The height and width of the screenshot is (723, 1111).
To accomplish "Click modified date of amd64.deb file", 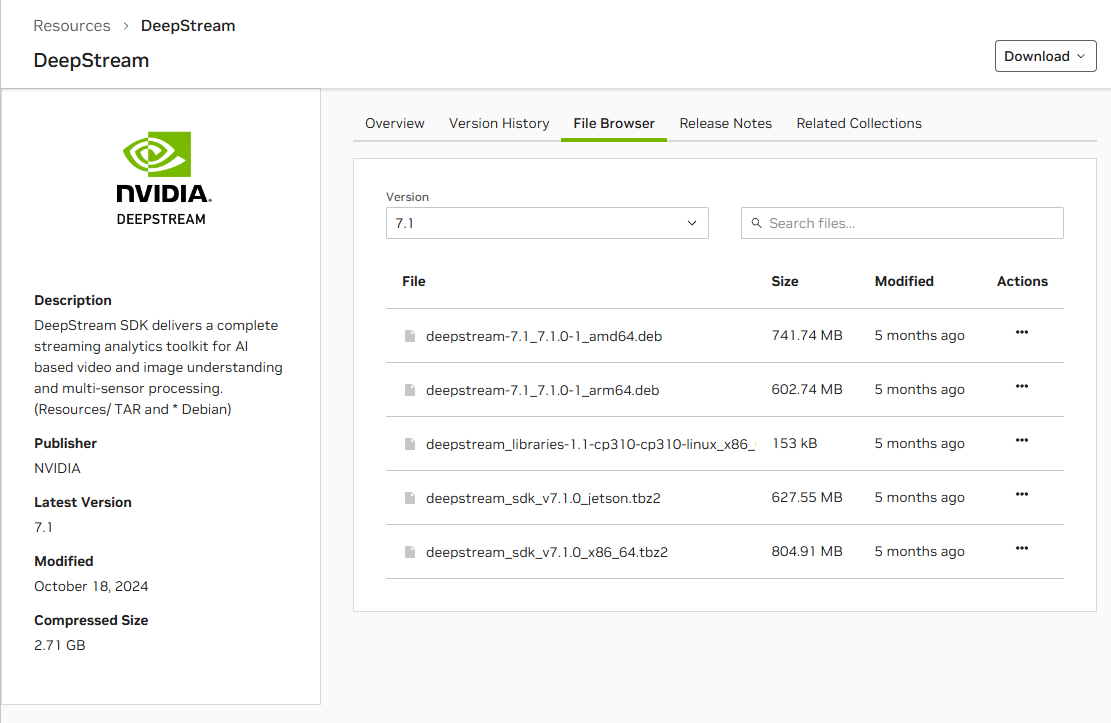I will pos(919,335).
